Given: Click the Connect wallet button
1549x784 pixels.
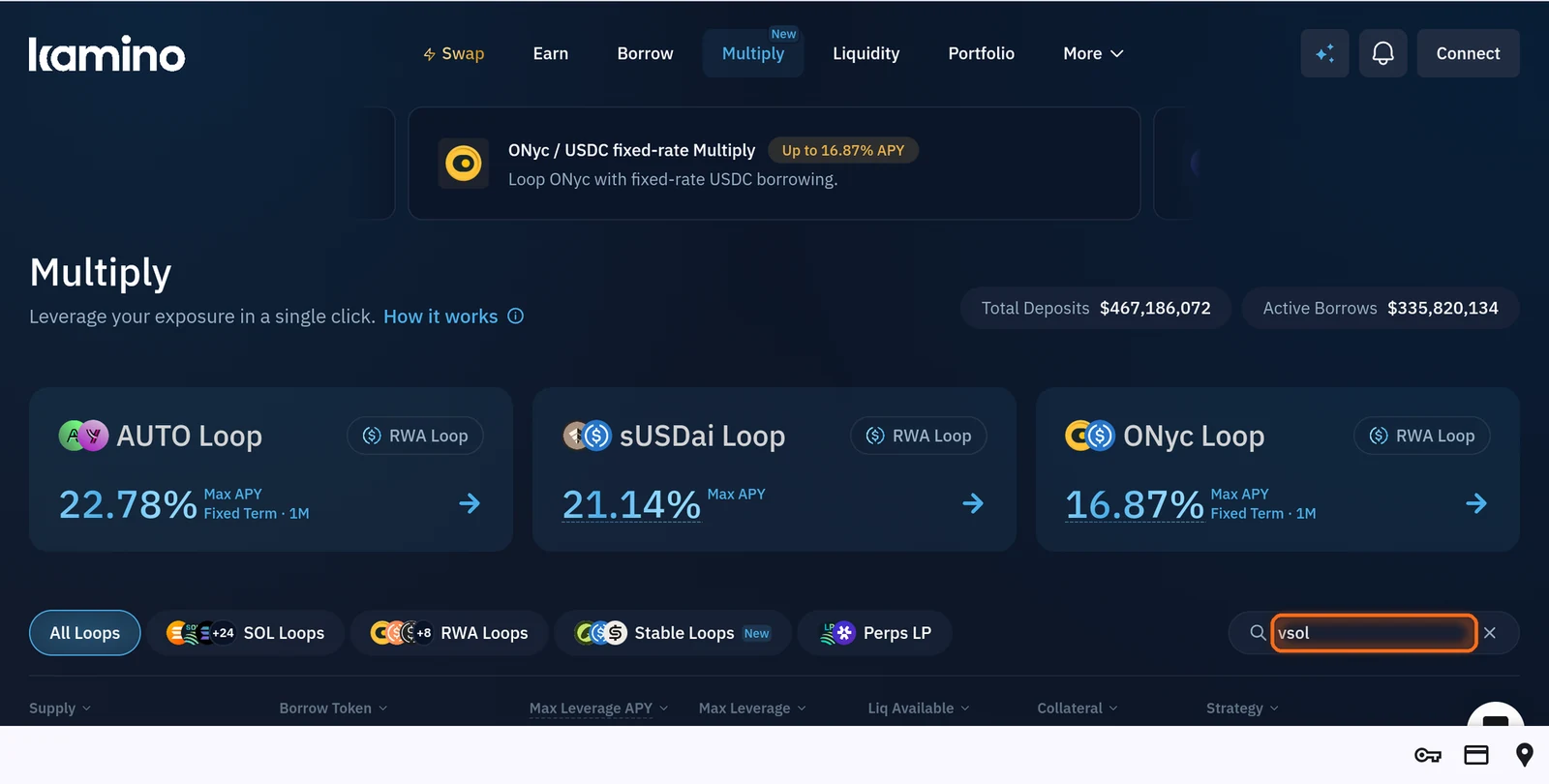Looking at the screenshot, I should click(x=1468, y=53).
